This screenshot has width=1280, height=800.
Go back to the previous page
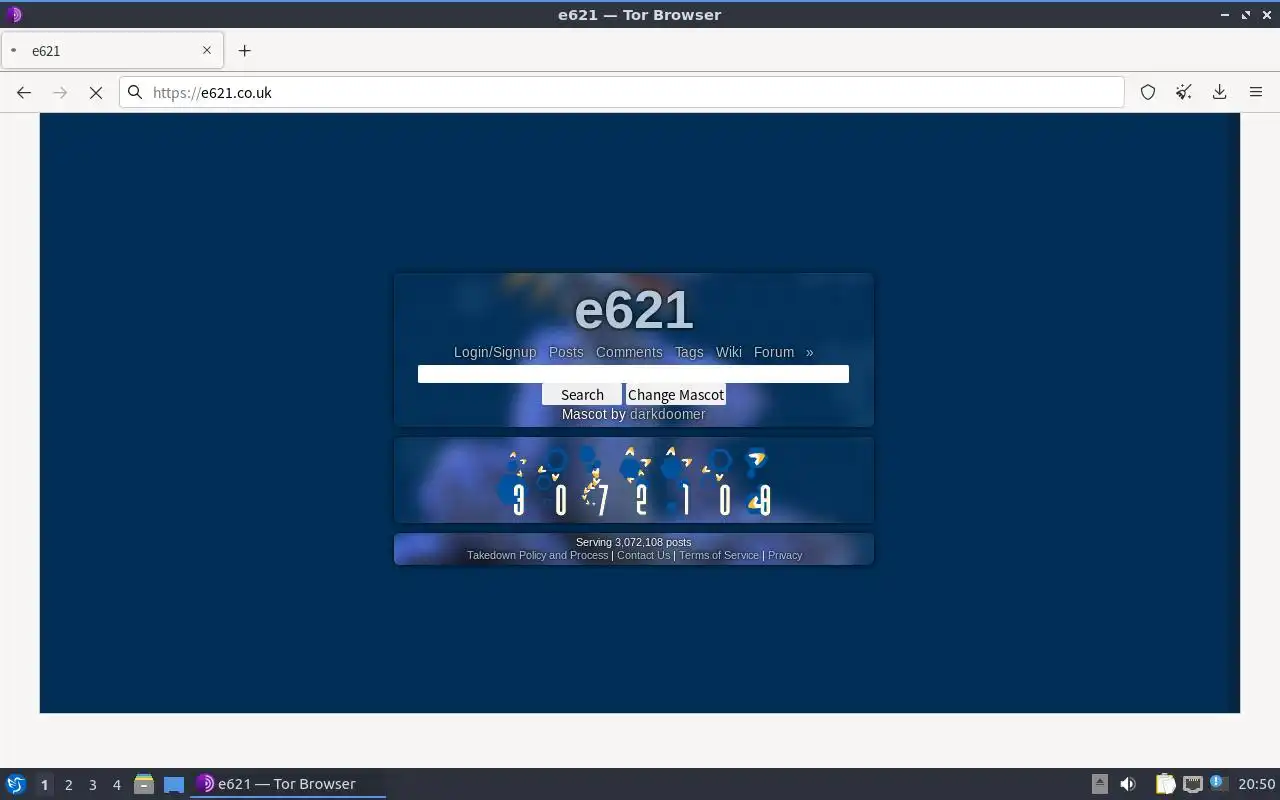coord(24,92)
